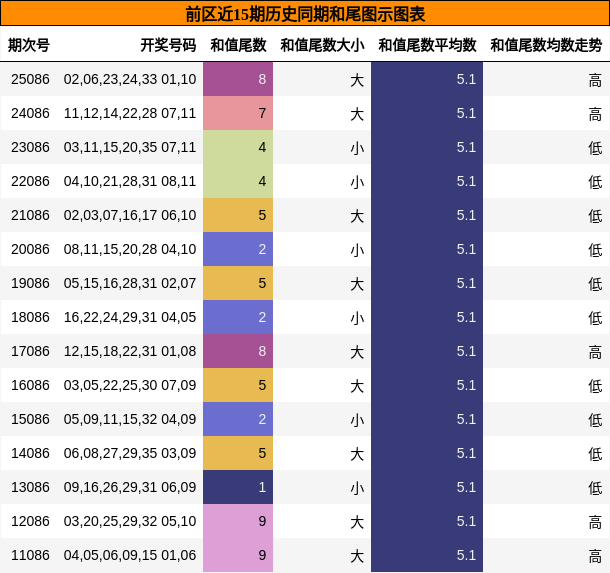Image resolution: width=610 pixels, height=573 pixels.
Task: Click 小 size value in row 23086
Action: [357, 148]
